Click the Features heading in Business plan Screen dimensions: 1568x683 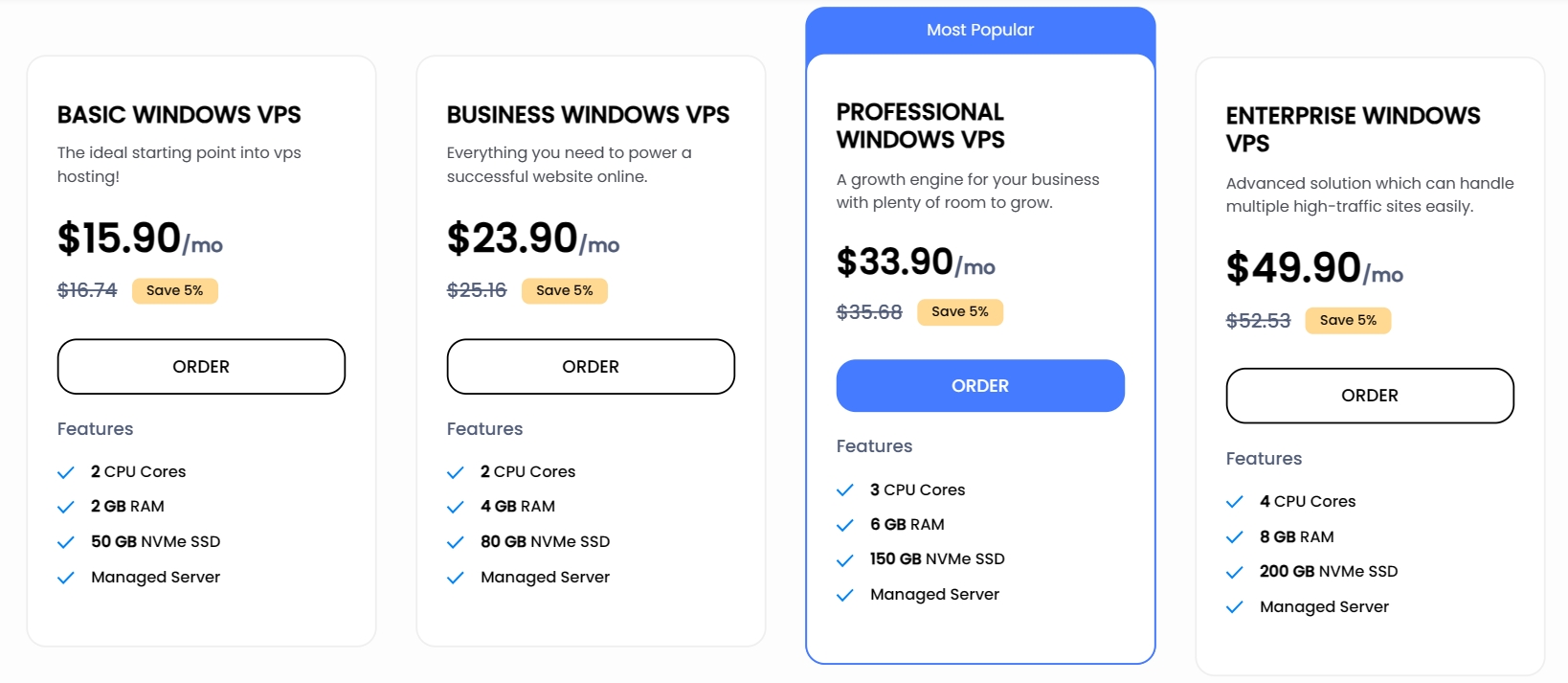pyautogui.click(x=484, y=428)
